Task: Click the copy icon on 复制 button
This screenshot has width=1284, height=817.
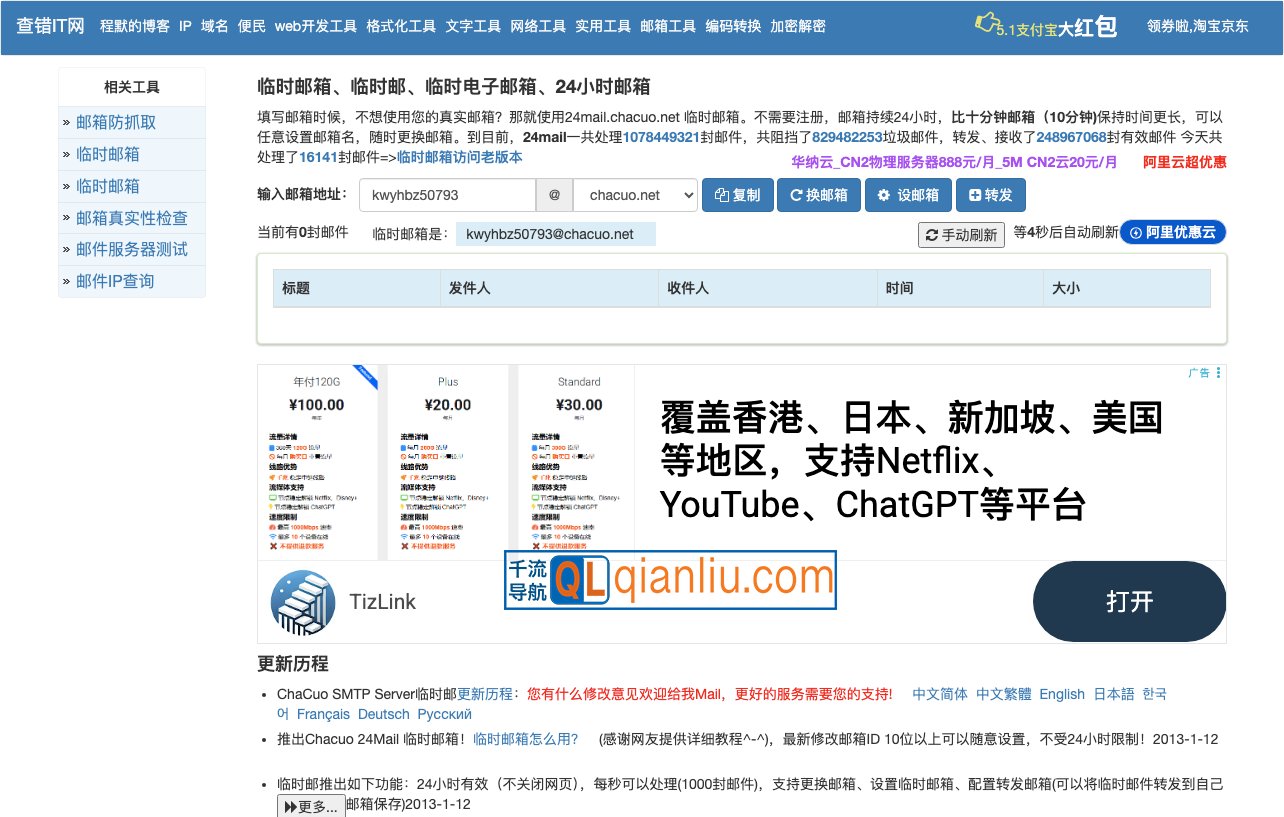Action: pos(721,195)
